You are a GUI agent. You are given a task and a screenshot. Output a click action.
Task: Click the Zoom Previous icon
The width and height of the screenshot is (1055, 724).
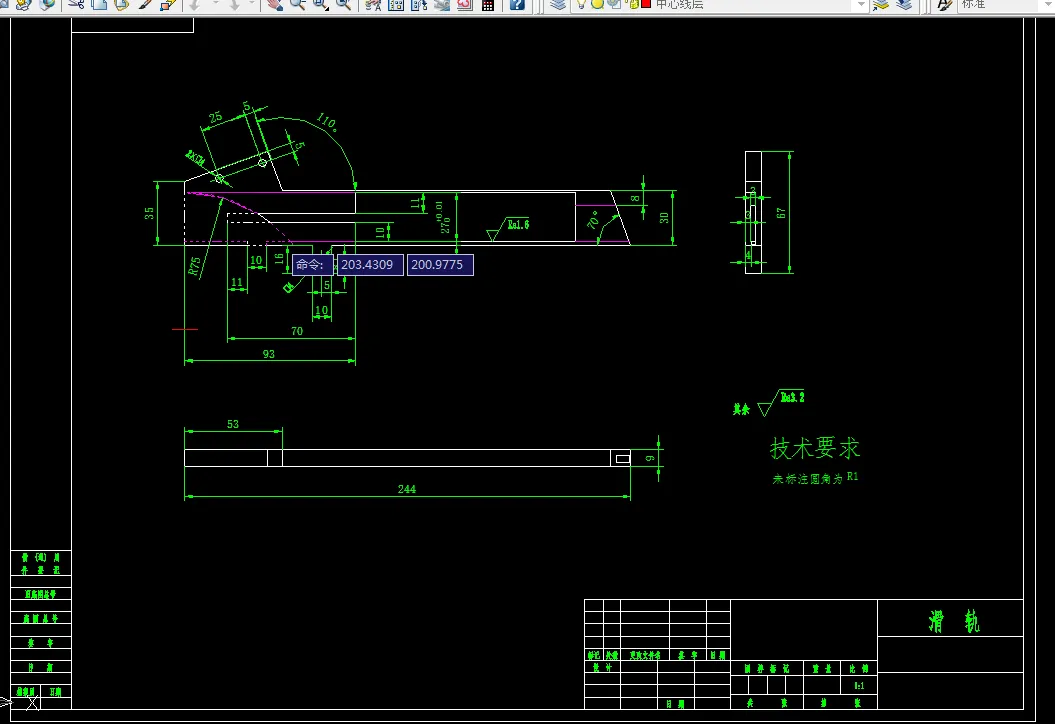coord(343,5)
